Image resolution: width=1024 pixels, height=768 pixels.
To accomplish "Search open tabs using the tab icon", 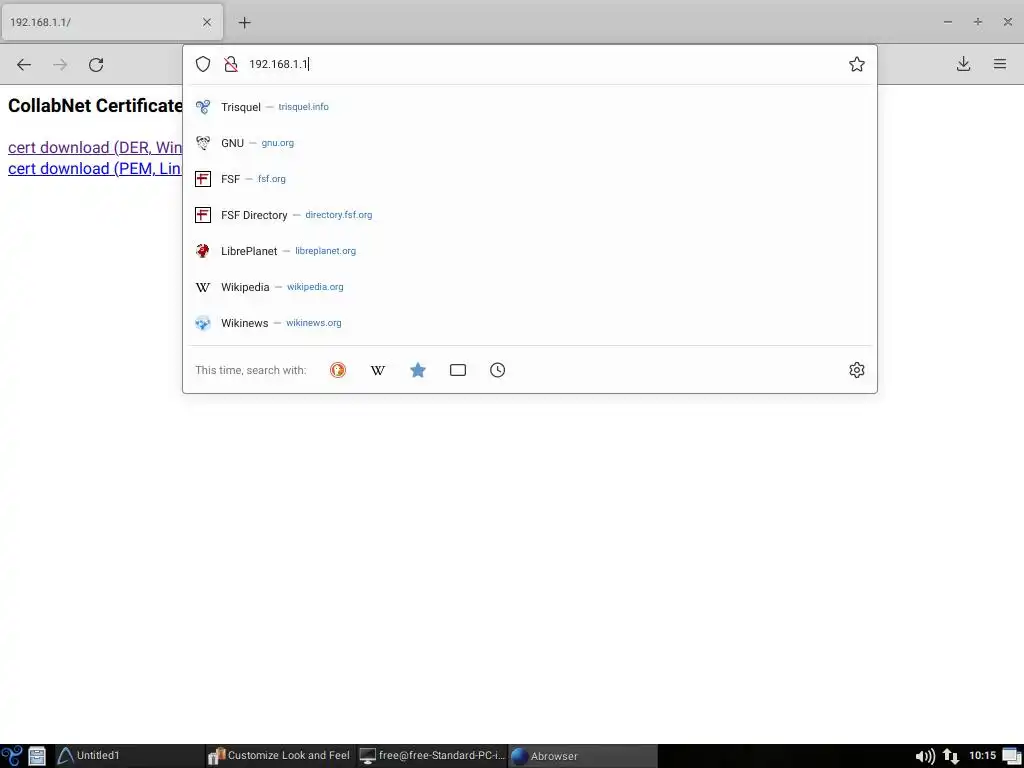I will [458, 370].
